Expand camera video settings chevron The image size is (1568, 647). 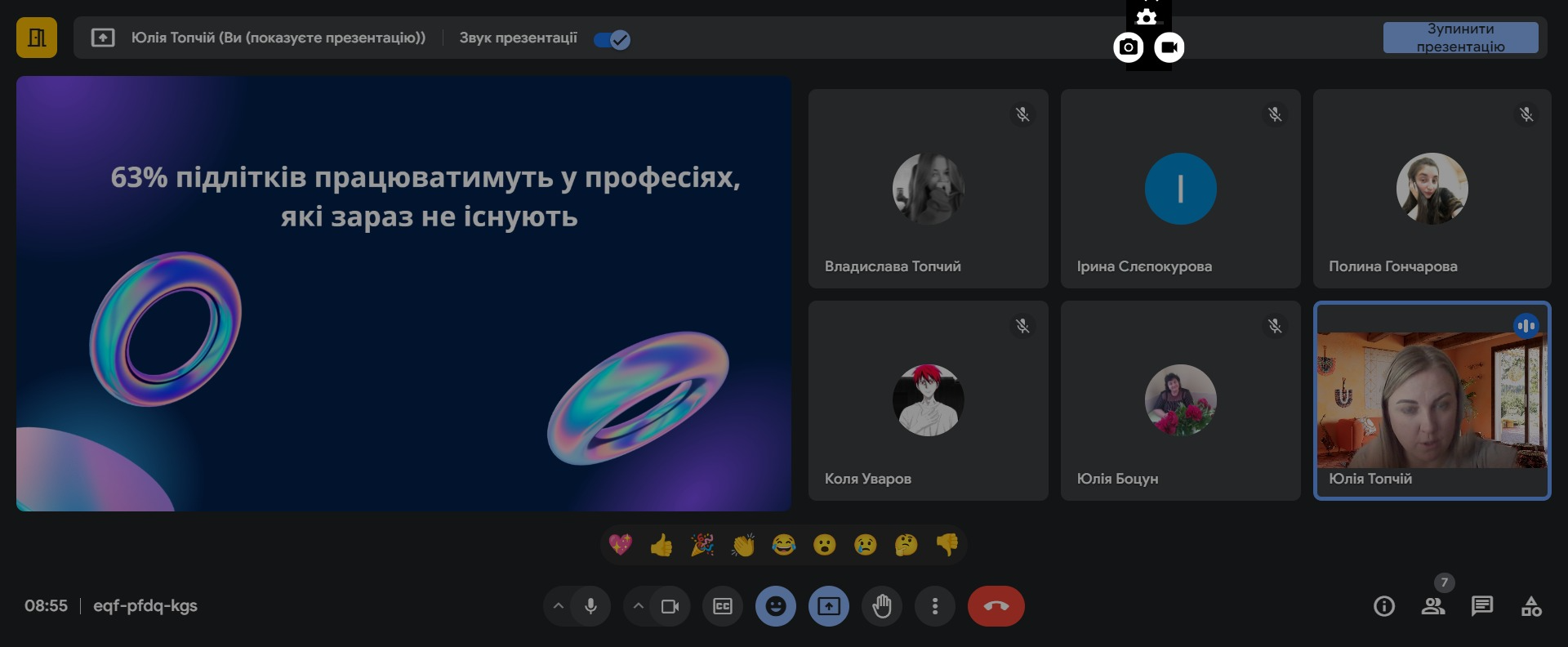pyautogui.click(x=639, y=606)
